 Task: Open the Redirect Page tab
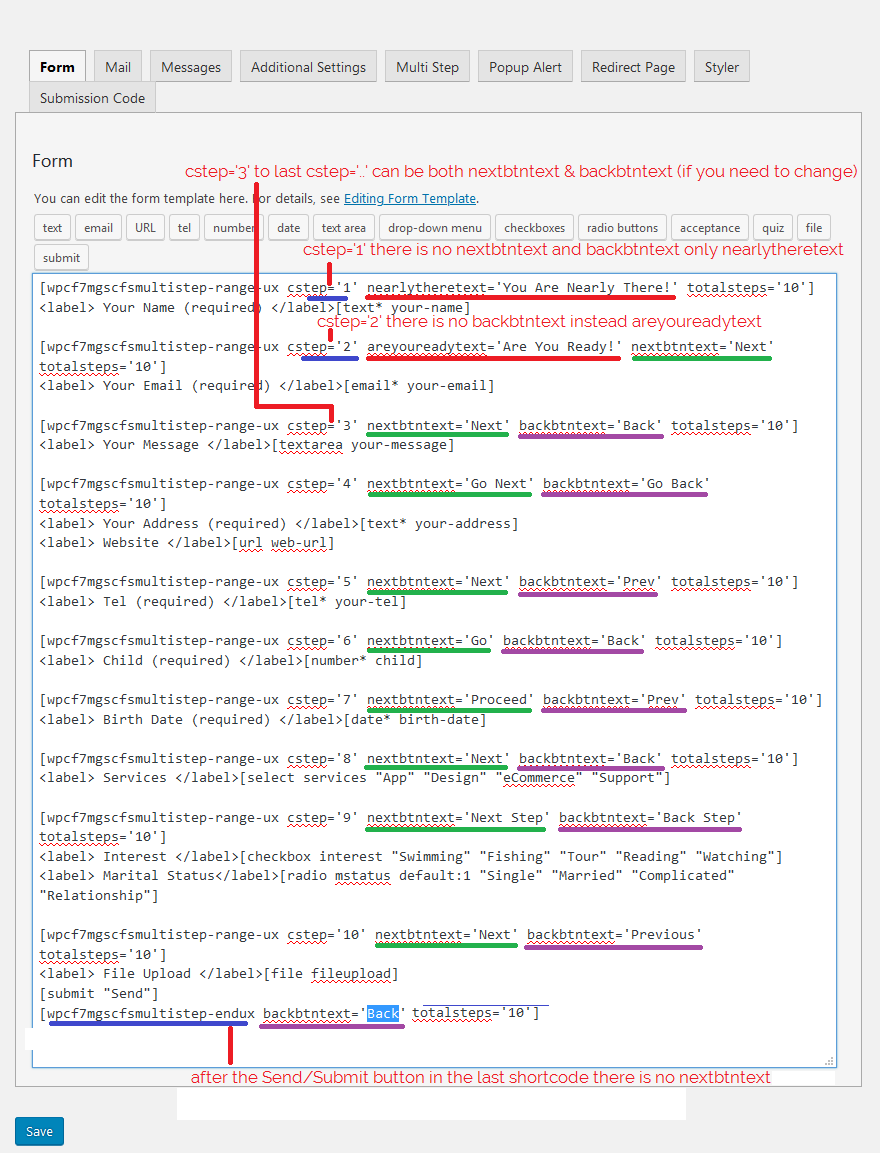[633, 67]
